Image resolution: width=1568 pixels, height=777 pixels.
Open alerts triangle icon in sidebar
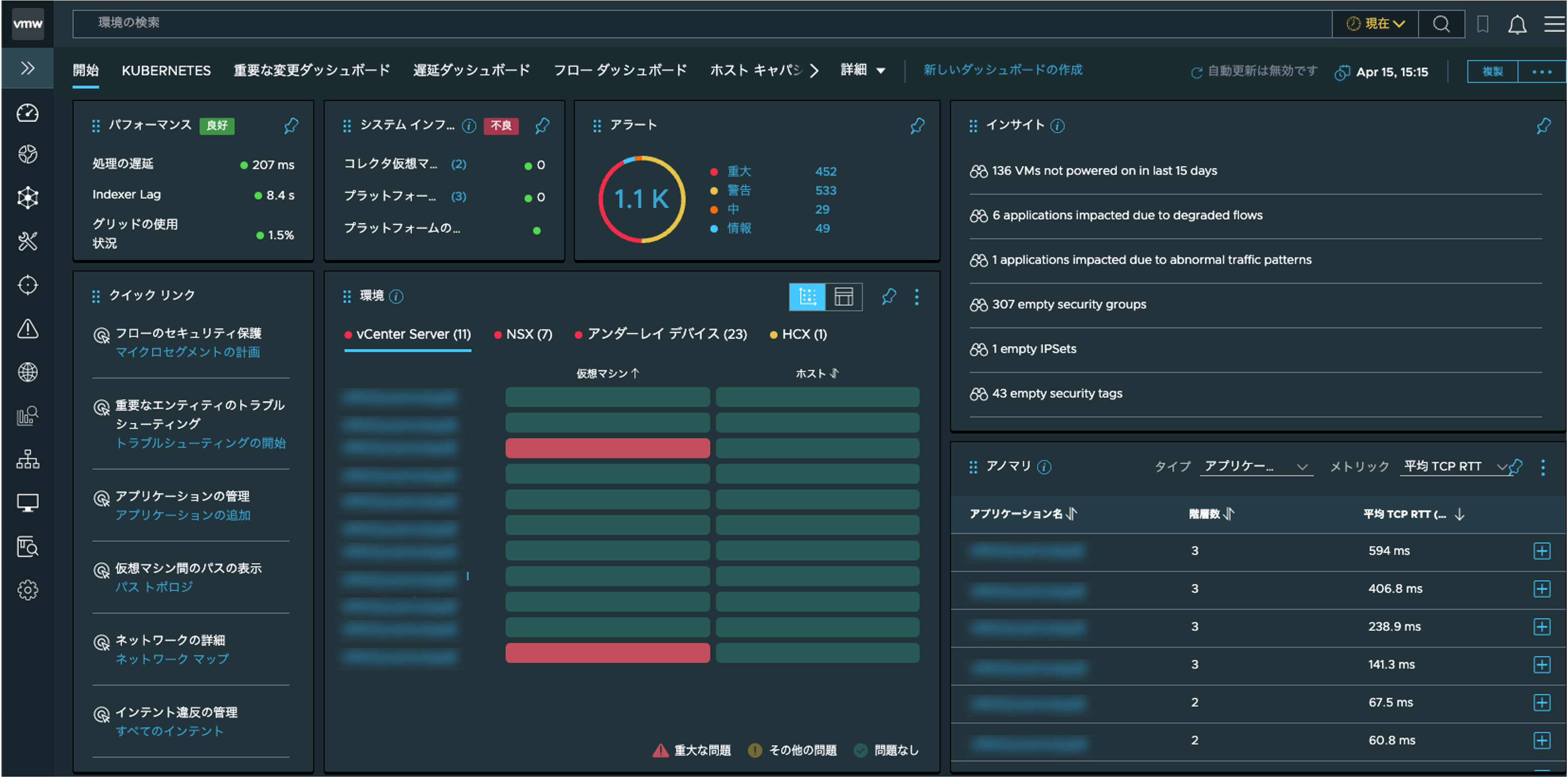[27, 329]
